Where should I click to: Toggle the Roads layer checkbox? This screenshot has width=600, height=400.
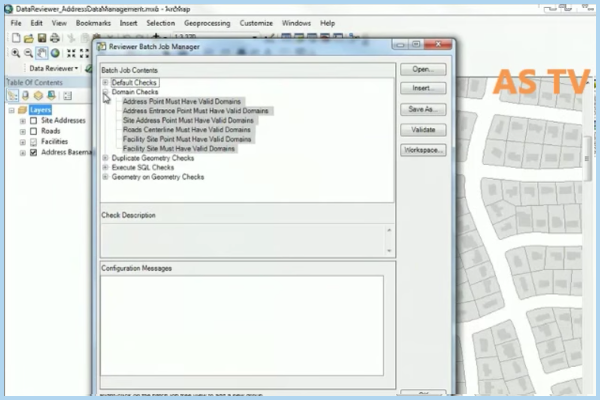pos(34,131)
